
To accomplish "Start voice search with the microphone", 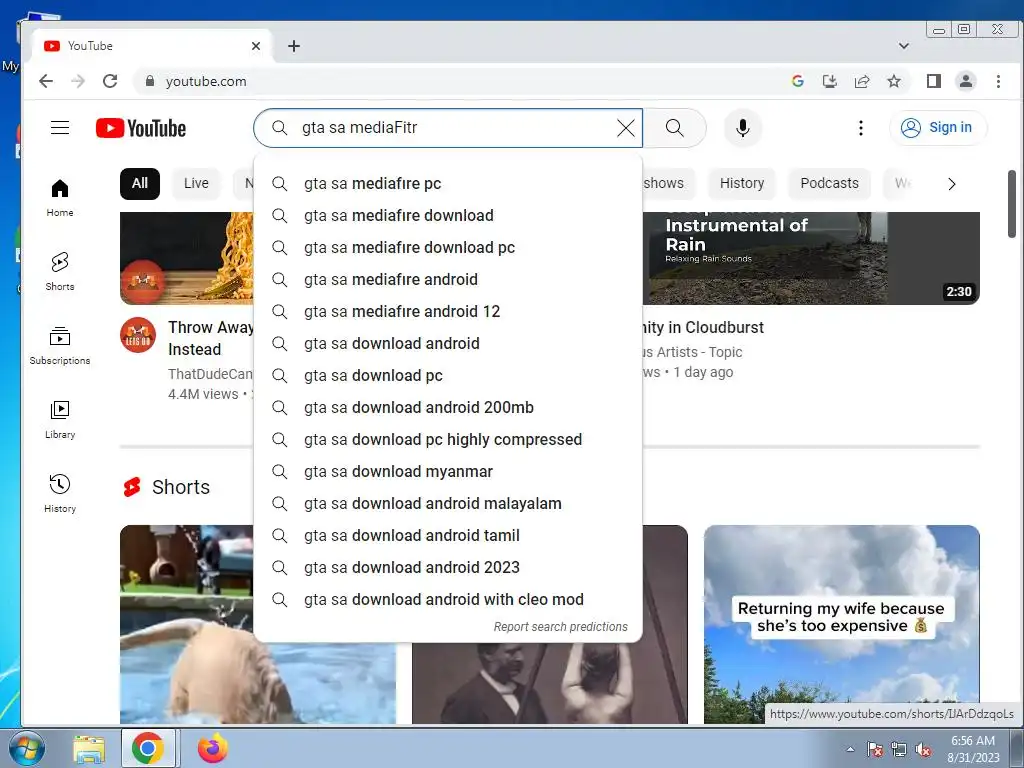I will tap(743, 128).
